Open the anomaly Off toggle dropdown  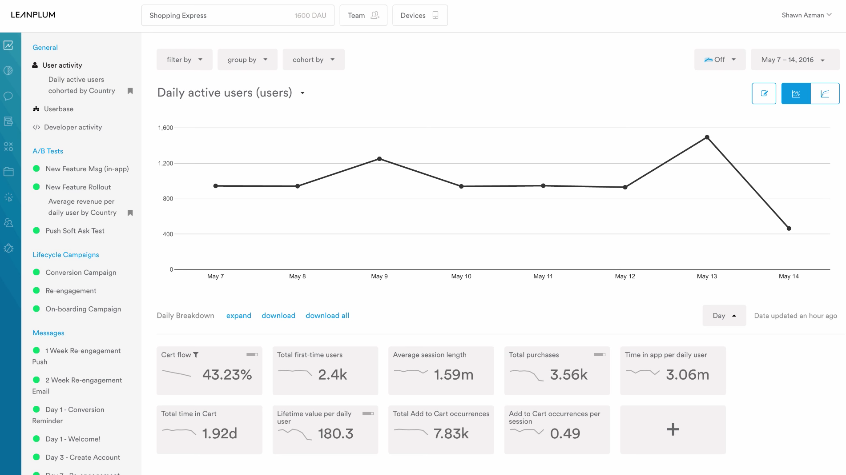[719, 59]
